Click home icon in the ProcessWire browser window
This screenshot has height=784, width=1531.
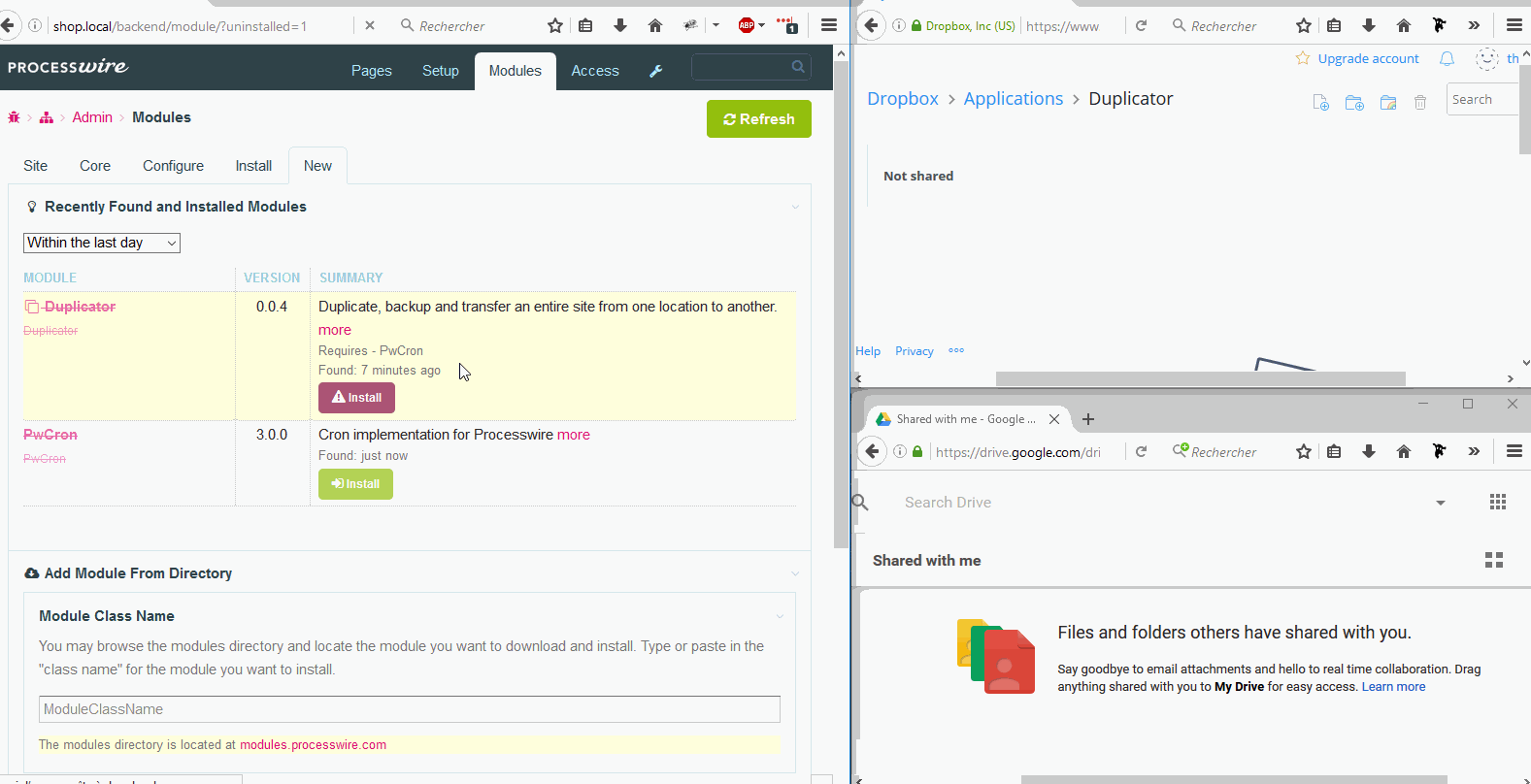655,25
